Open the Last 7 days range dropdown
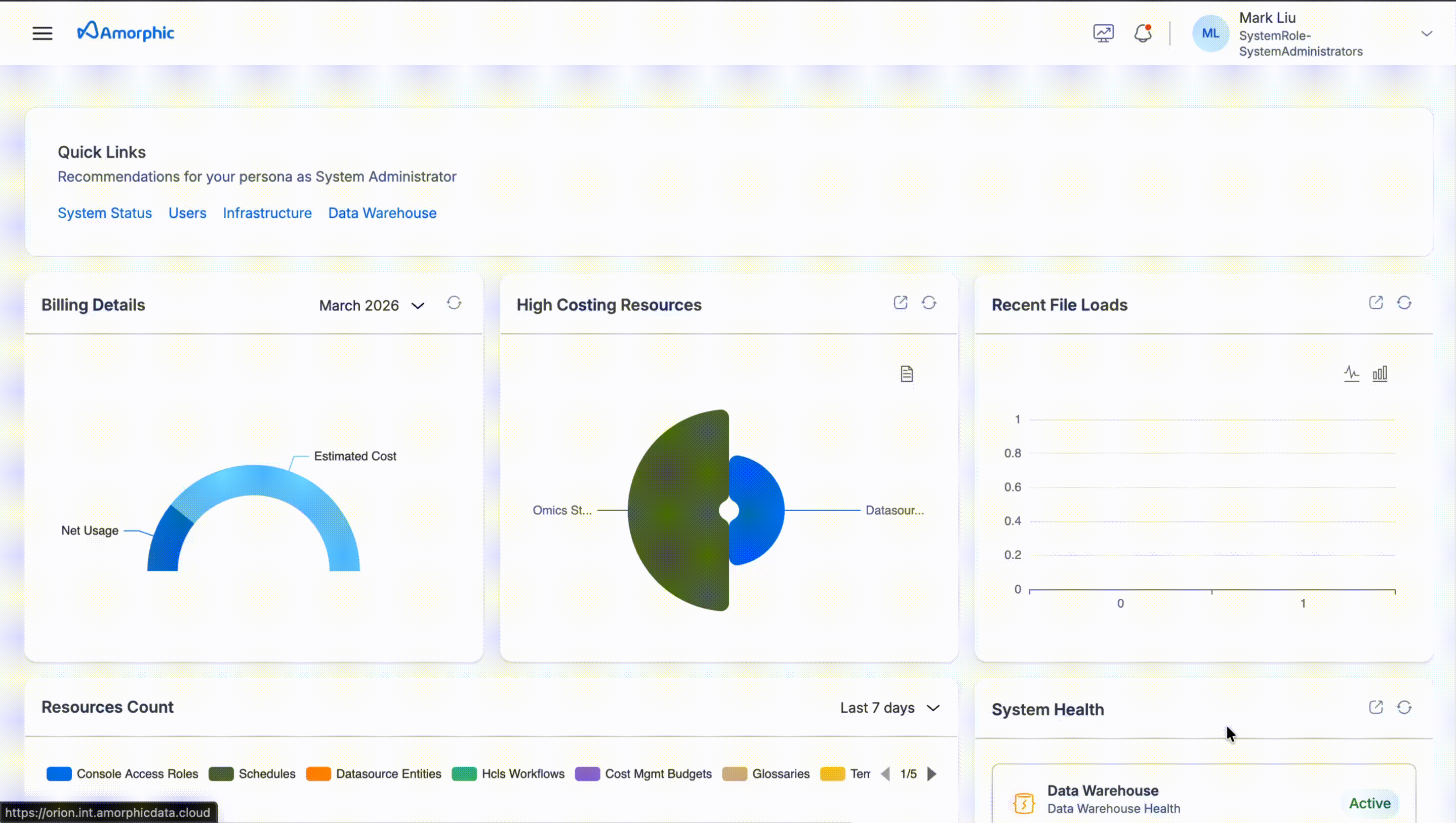The height and width of the screenshot is (823, 1456). pyautogui.click(x=889, y=708)
